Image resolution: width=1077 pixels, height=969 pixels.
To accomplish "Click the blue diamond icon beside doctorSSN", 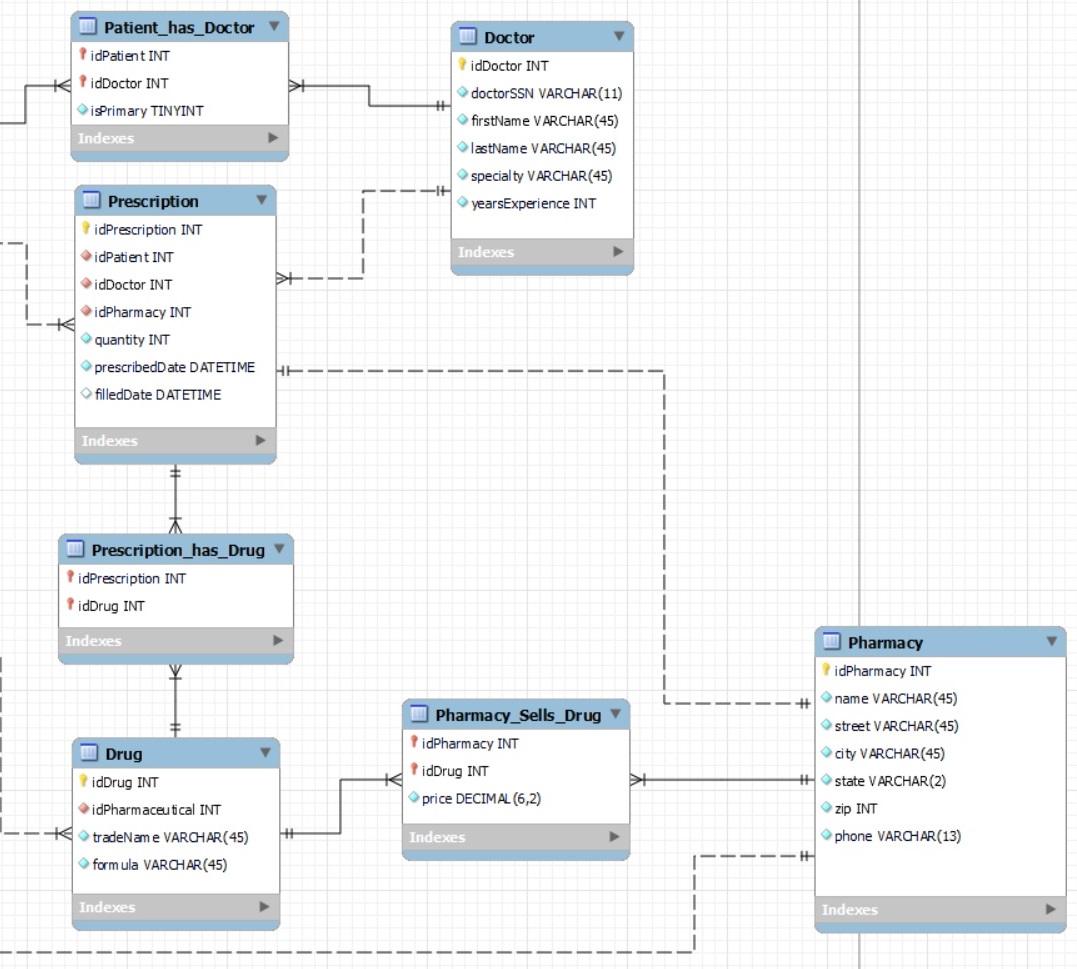I will pos(463,92).
